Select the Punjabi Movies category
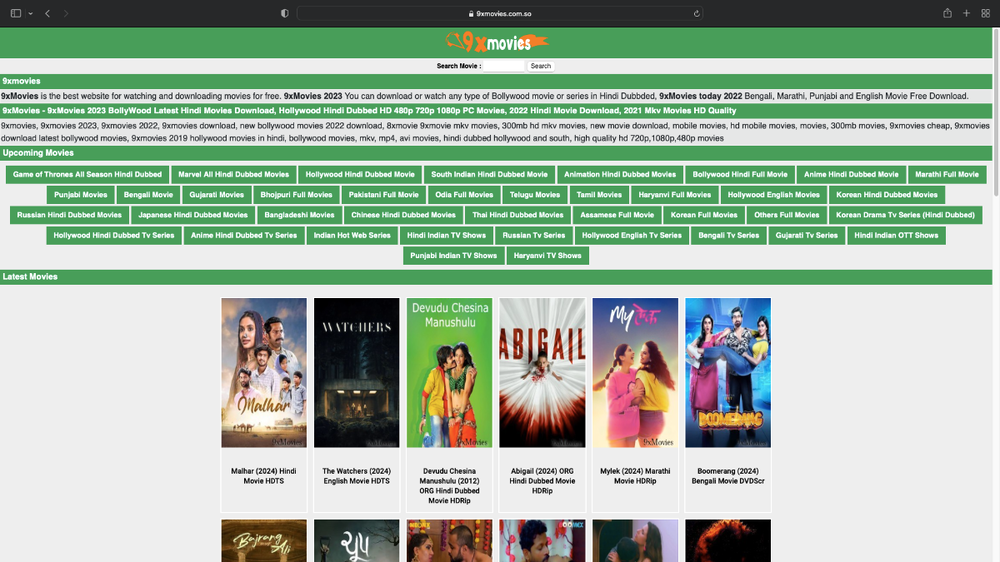The height and width of the screenshot is (562, 1000). 81,195
